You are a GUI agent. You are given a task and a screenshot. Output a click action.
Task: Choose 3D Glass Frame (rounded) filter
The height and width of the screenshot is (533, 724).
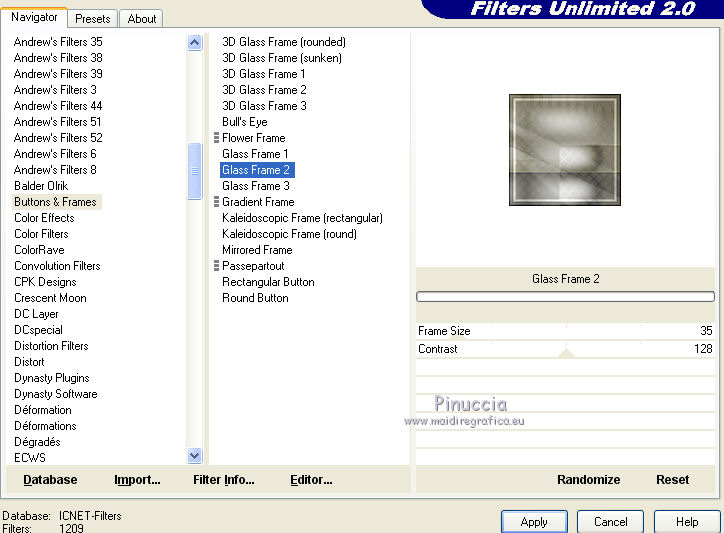tap(284, 42)
